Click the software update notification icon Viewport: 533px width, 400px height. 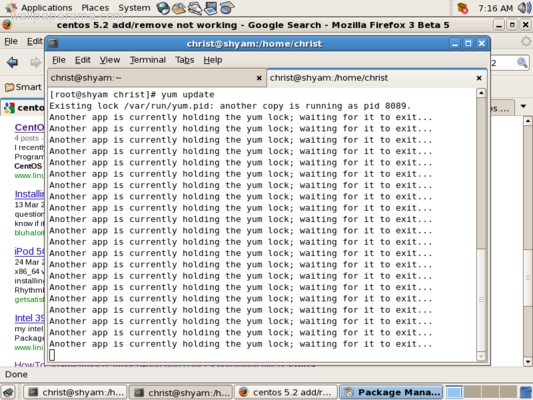tap(463, 8)
